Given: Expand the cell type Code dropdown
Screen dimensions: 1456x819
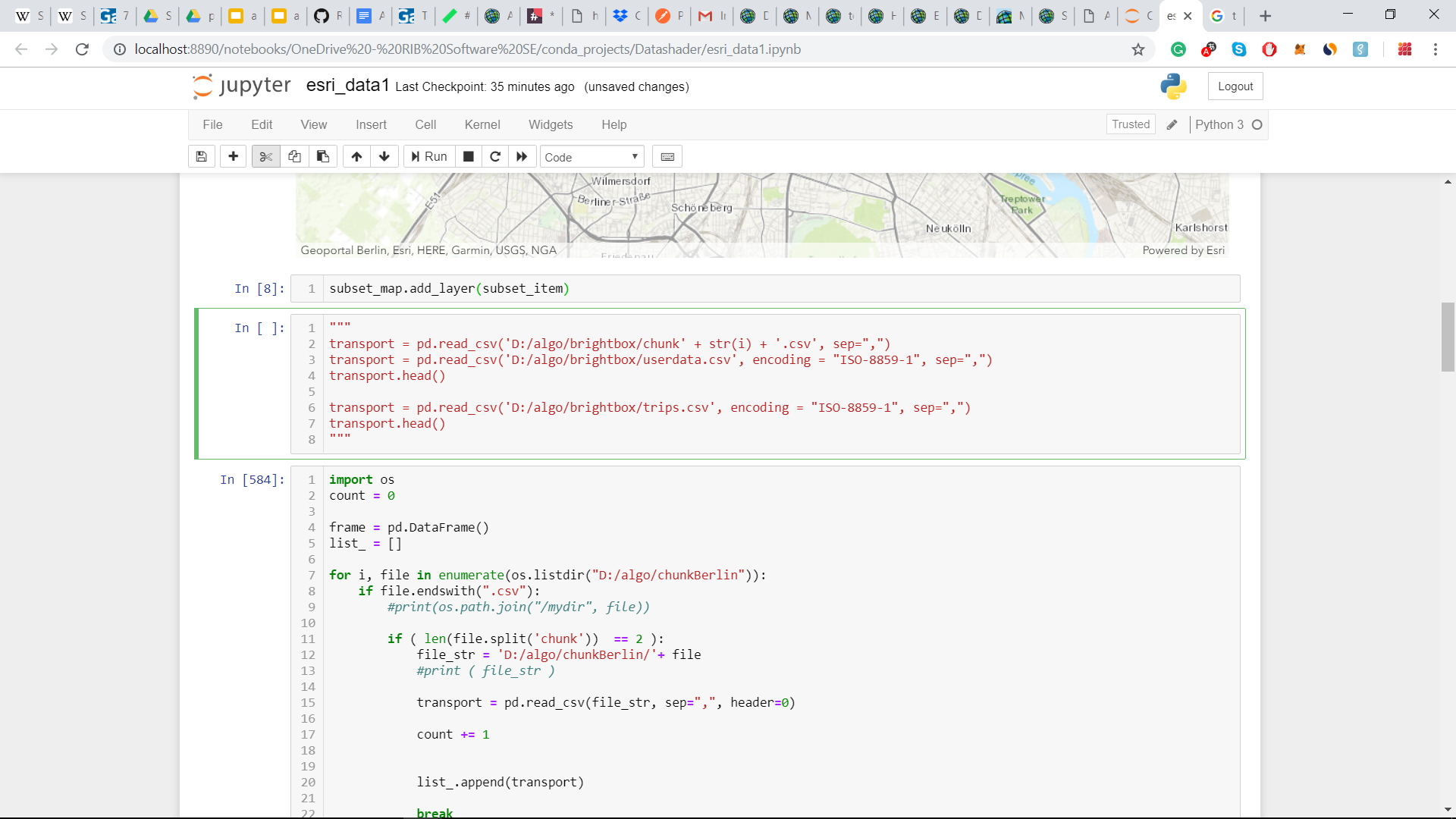Looking at the screenshot, I should [591, 157].
